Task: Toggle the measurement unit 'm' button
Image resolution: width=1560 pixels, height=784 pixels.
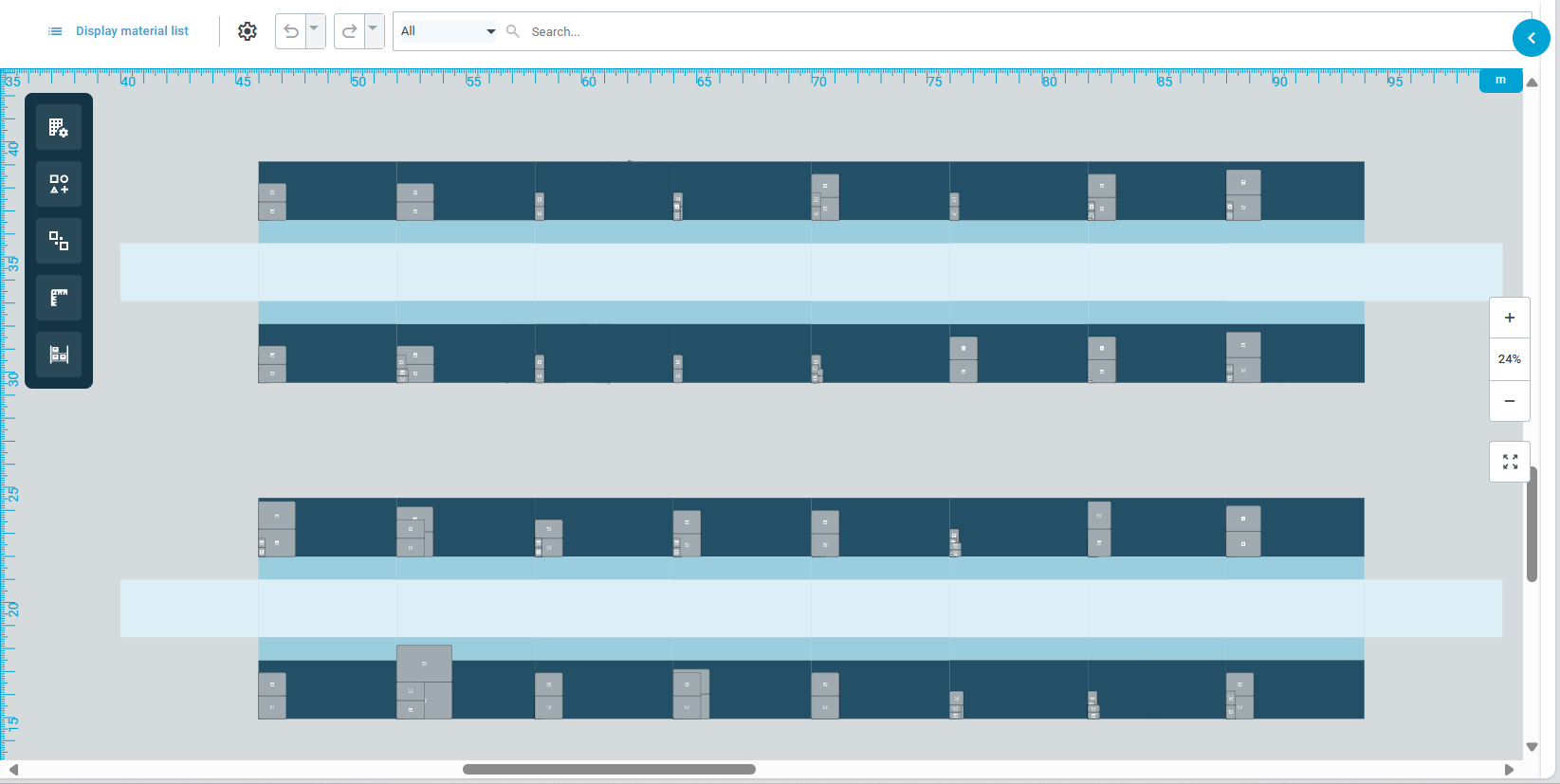Action: tap(1500, 81)
